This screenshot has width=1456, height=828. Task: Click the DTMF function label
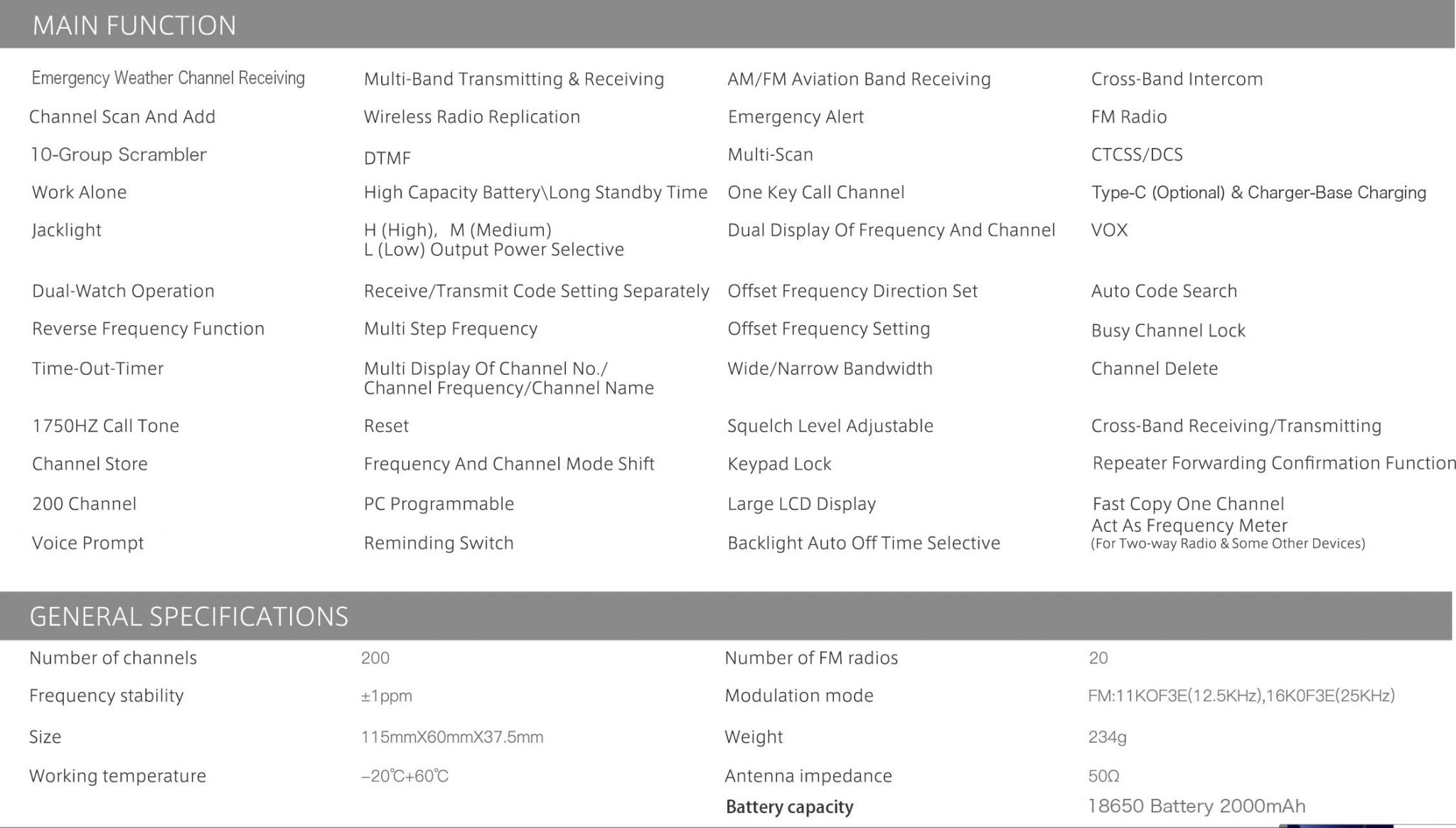click(387, 158)
